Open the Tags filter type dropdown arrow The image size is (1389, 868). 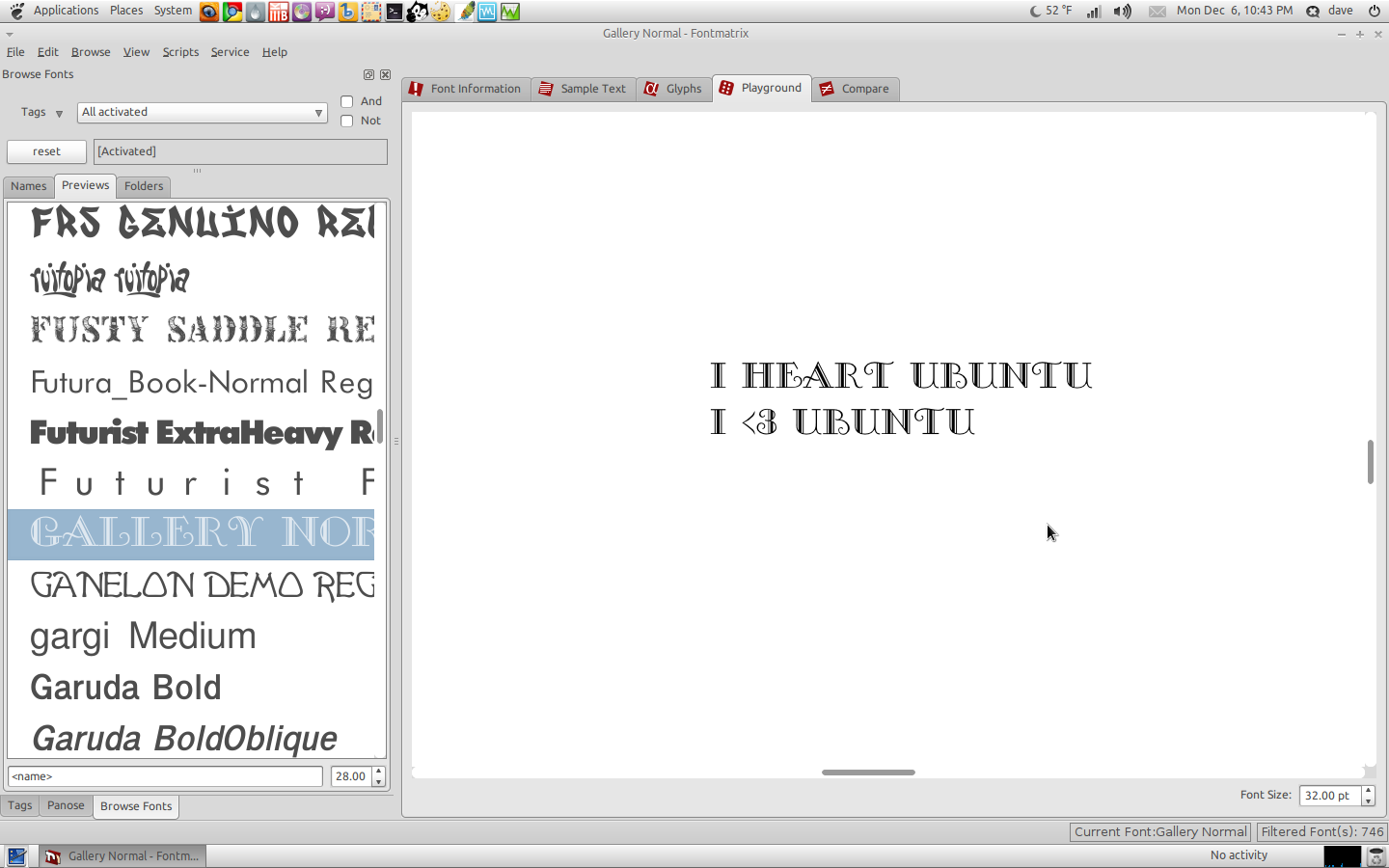click(59, 113)
